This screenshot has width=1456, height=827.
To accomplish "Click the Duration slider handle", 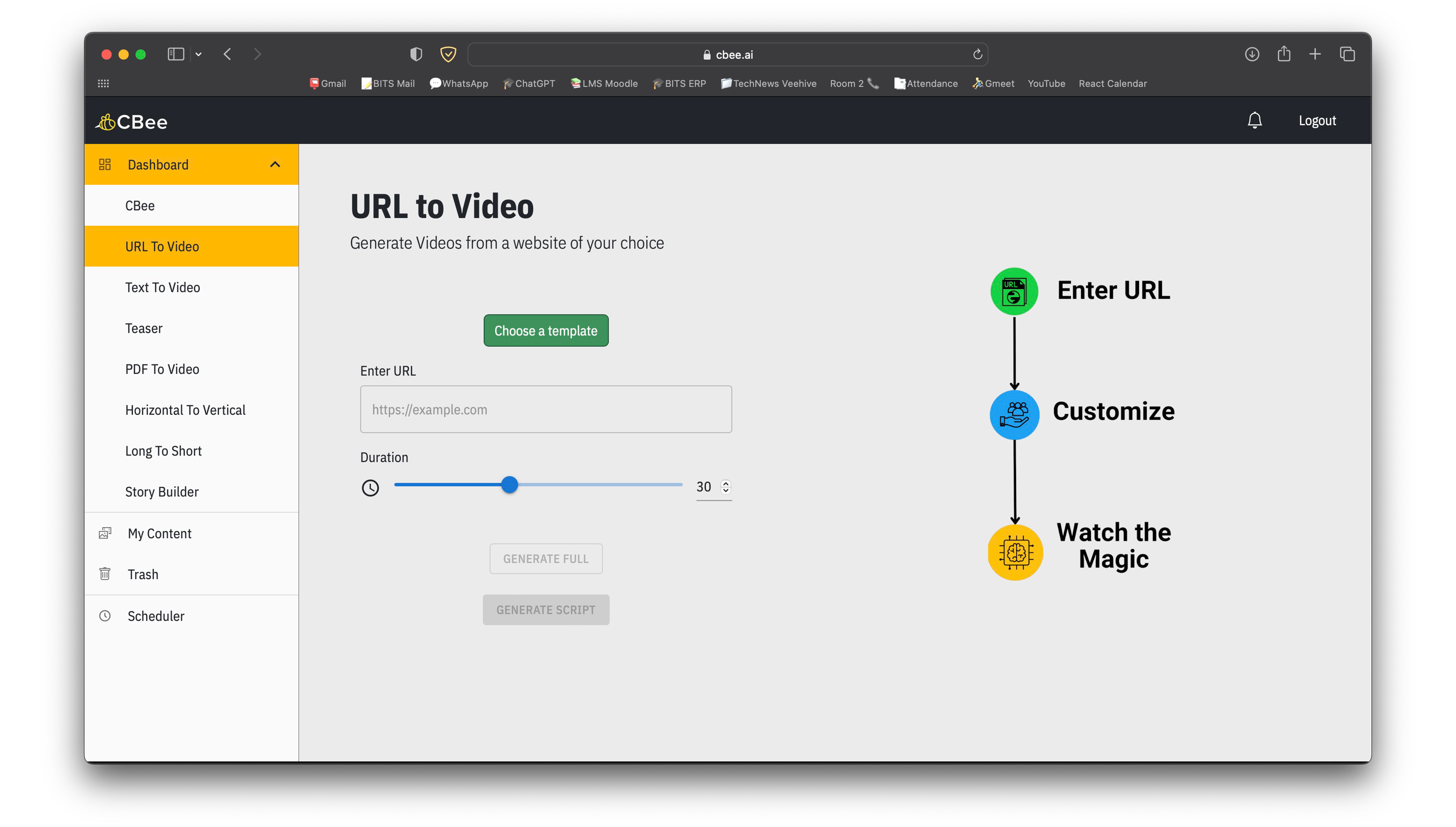I will point(510,485).
